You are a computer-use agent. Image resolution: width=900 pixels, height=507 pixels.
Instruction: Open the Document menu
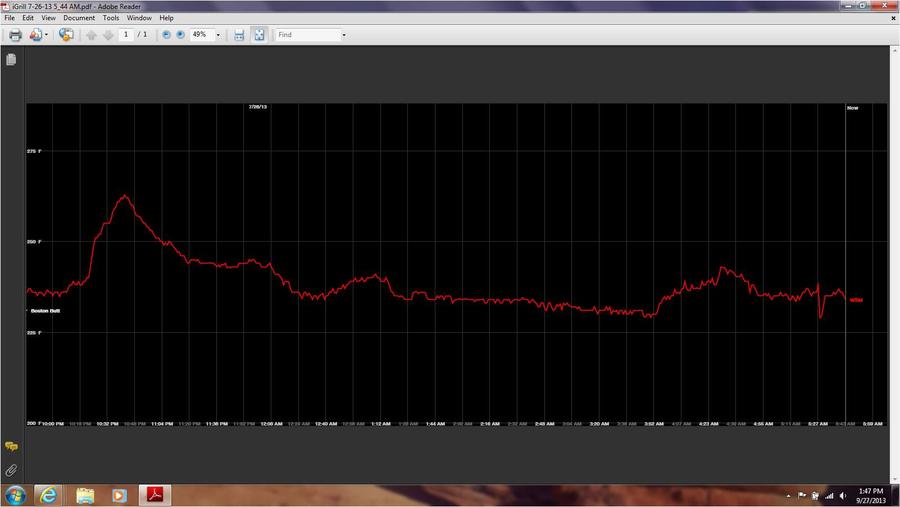[79, 18]
